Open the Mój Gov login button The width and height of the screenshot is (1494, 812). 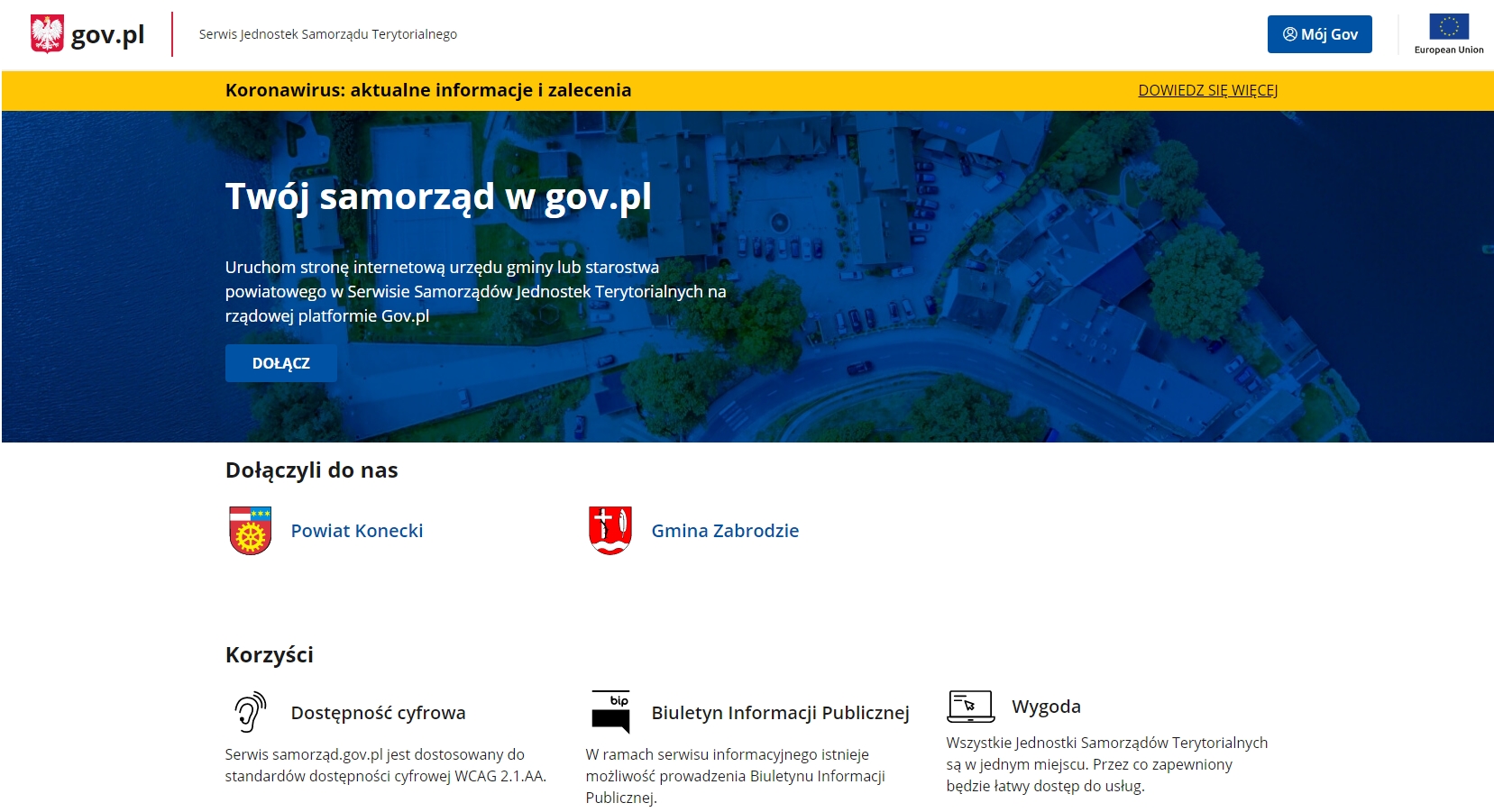point(1319,34)
